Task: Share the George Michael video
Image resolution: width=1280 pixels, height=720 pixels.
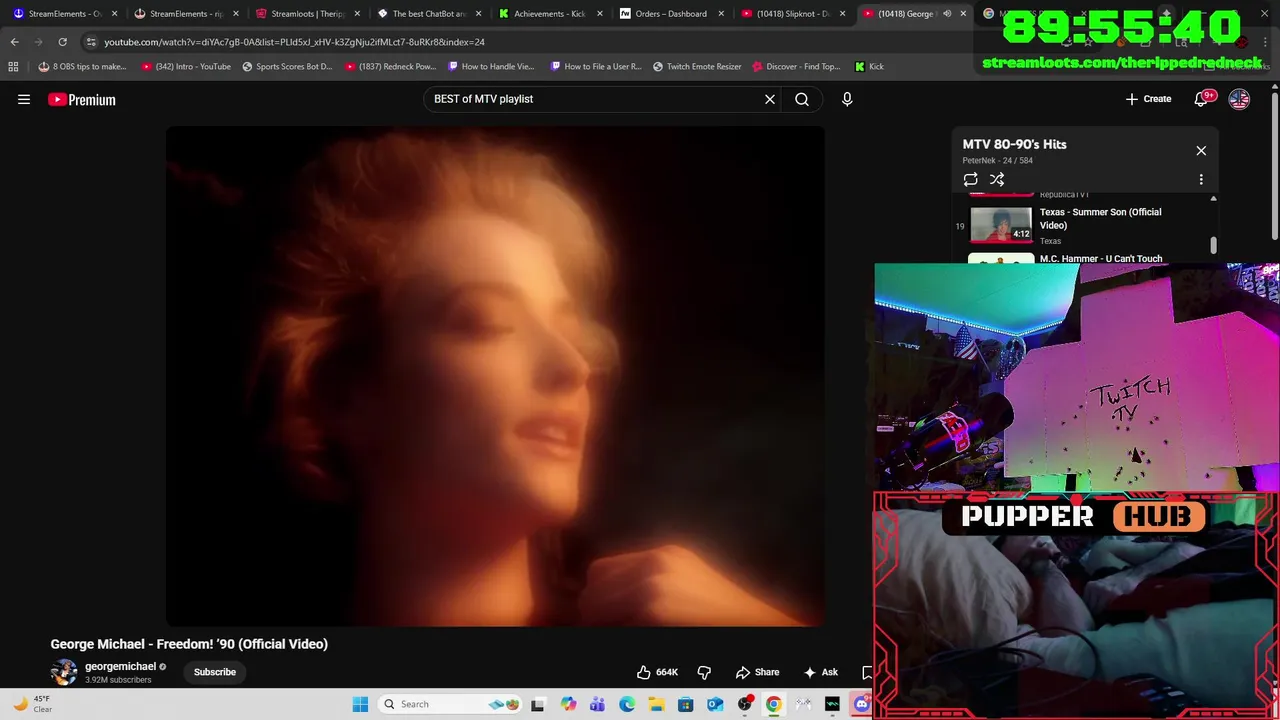Action: coord(757,672)
